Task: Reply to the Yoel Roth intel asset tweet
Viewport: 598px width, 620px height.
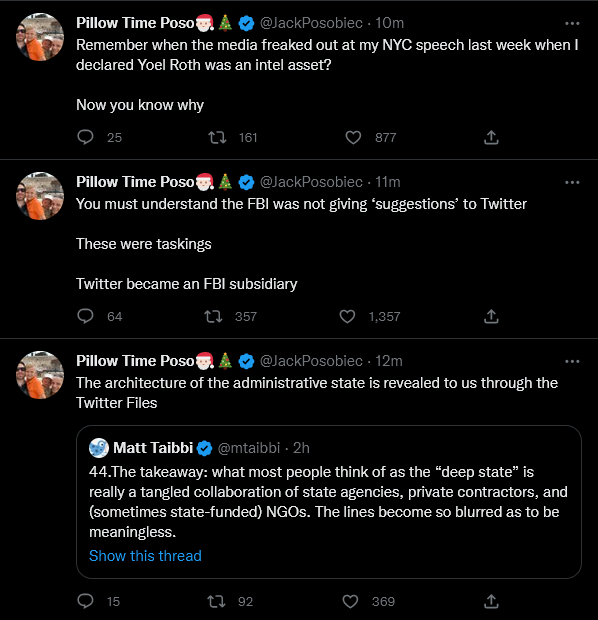Action: click(85, 137)
